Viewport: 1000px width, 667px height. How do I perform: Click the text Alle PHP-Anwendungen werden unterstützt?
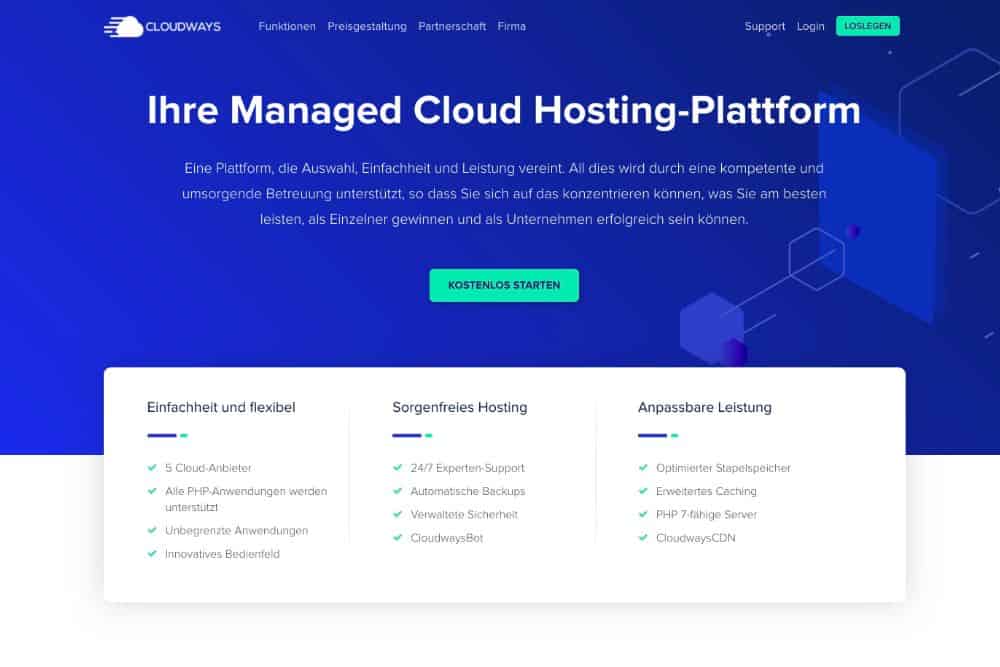point(246,499)
